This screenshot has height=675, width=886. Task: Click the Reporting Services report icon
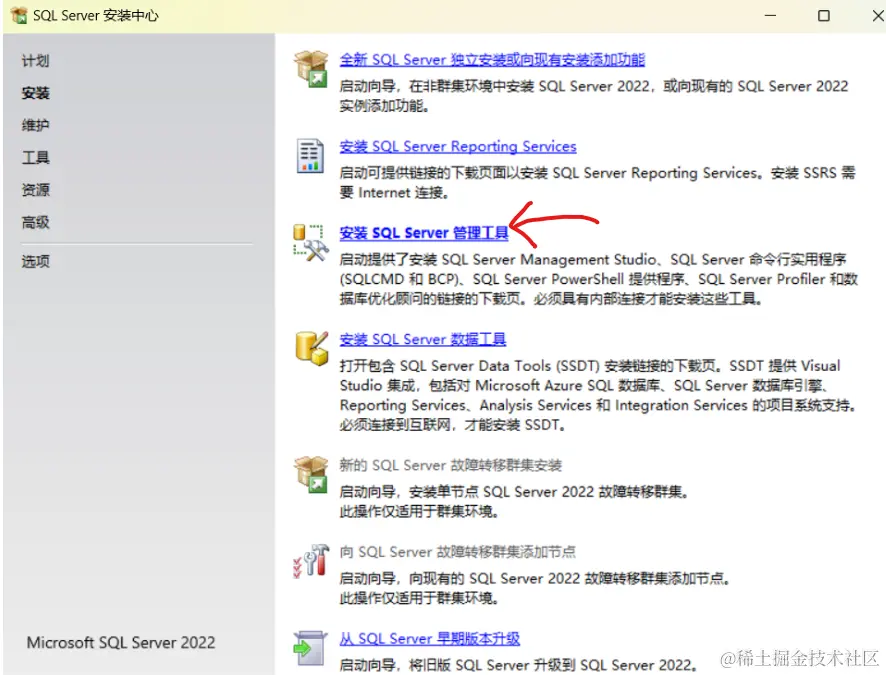(310, 155)
